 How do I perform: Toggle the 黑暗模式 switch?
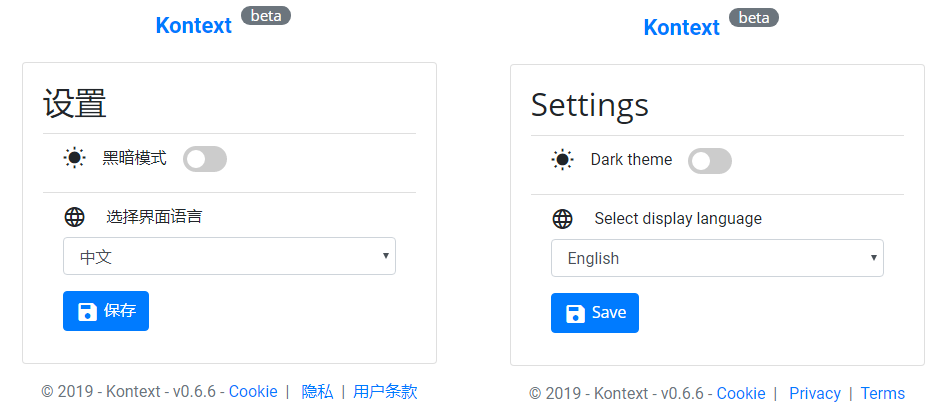(205, 159)
